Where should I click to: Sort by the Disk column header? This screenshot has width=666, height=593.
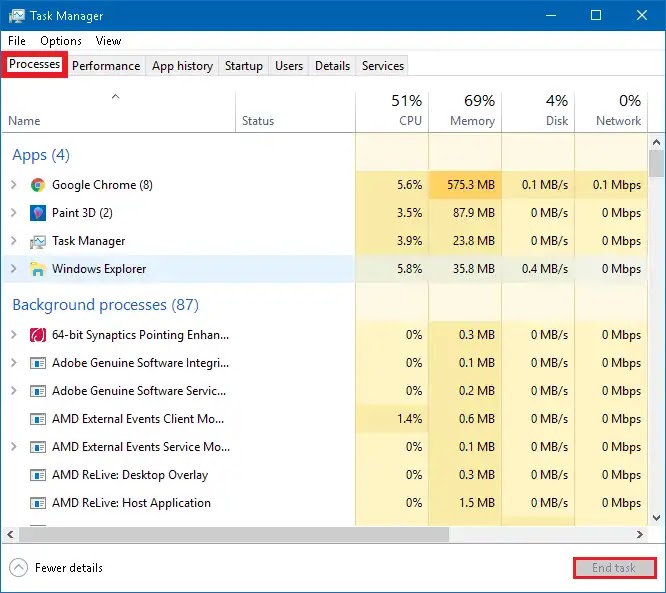538,113
